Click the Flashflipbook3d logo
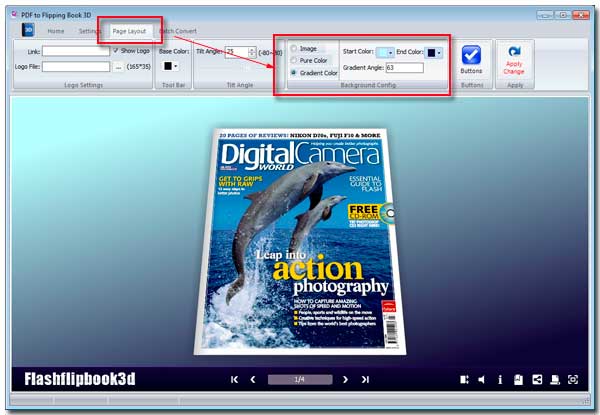600x415 pixels. click(x=80, y=379)
